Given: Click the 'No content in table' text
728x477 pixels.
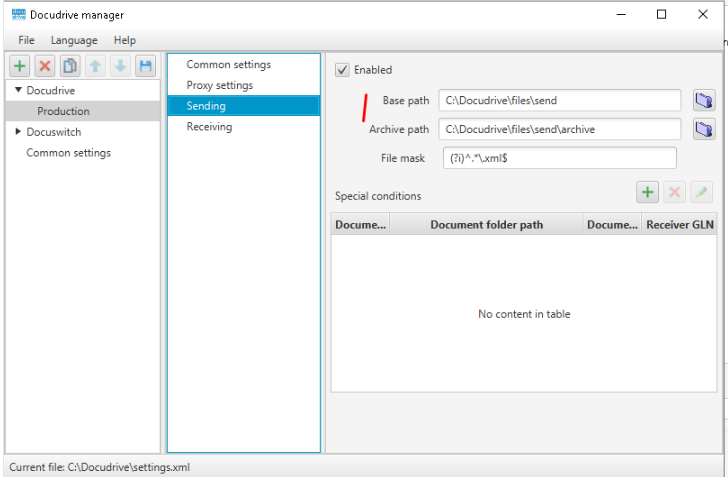Looking at the screenshot, I should pyautogui.click(x=524, y=314).
